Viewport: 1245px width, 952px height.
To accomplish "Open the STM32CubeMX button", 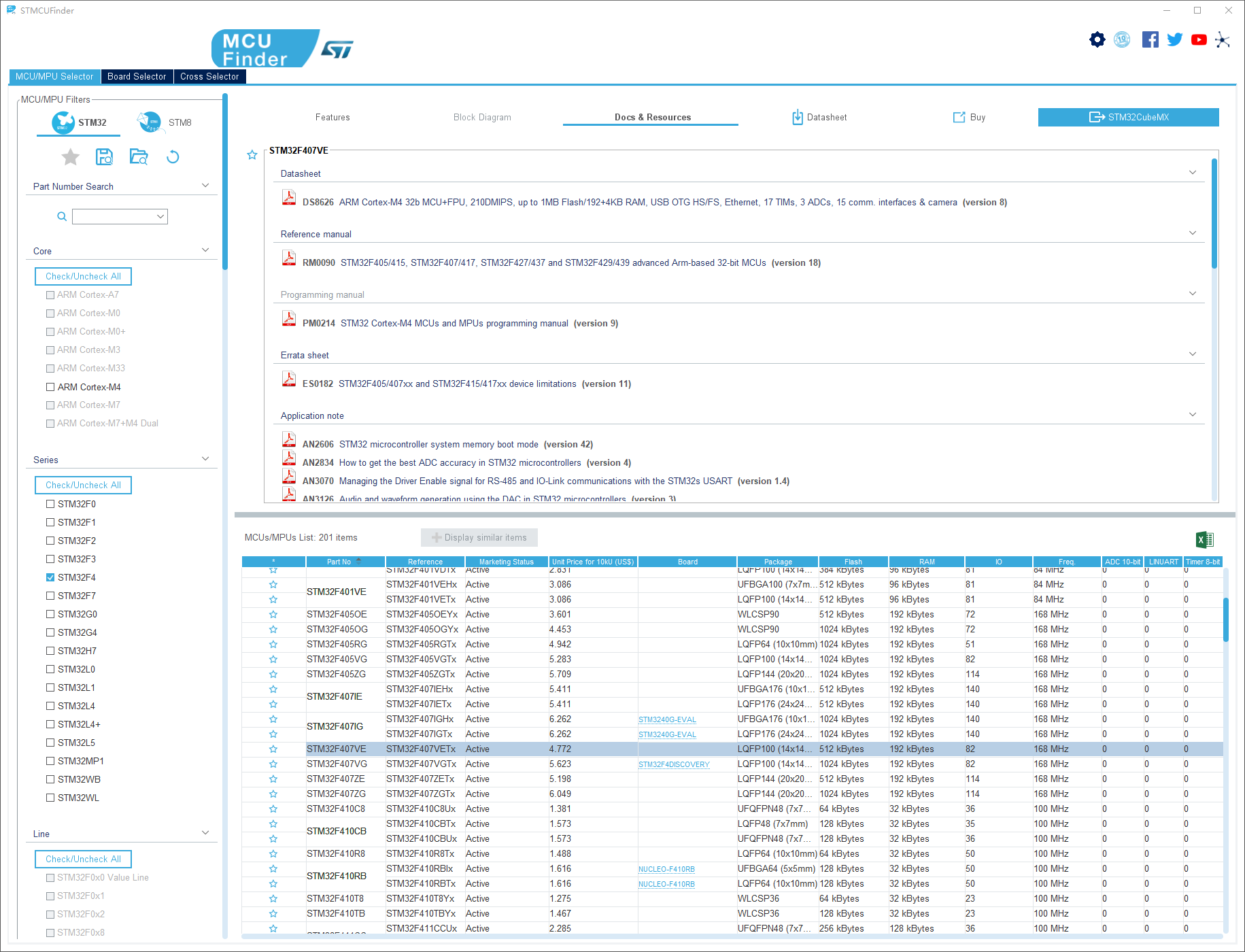I will pos(1129,118).
